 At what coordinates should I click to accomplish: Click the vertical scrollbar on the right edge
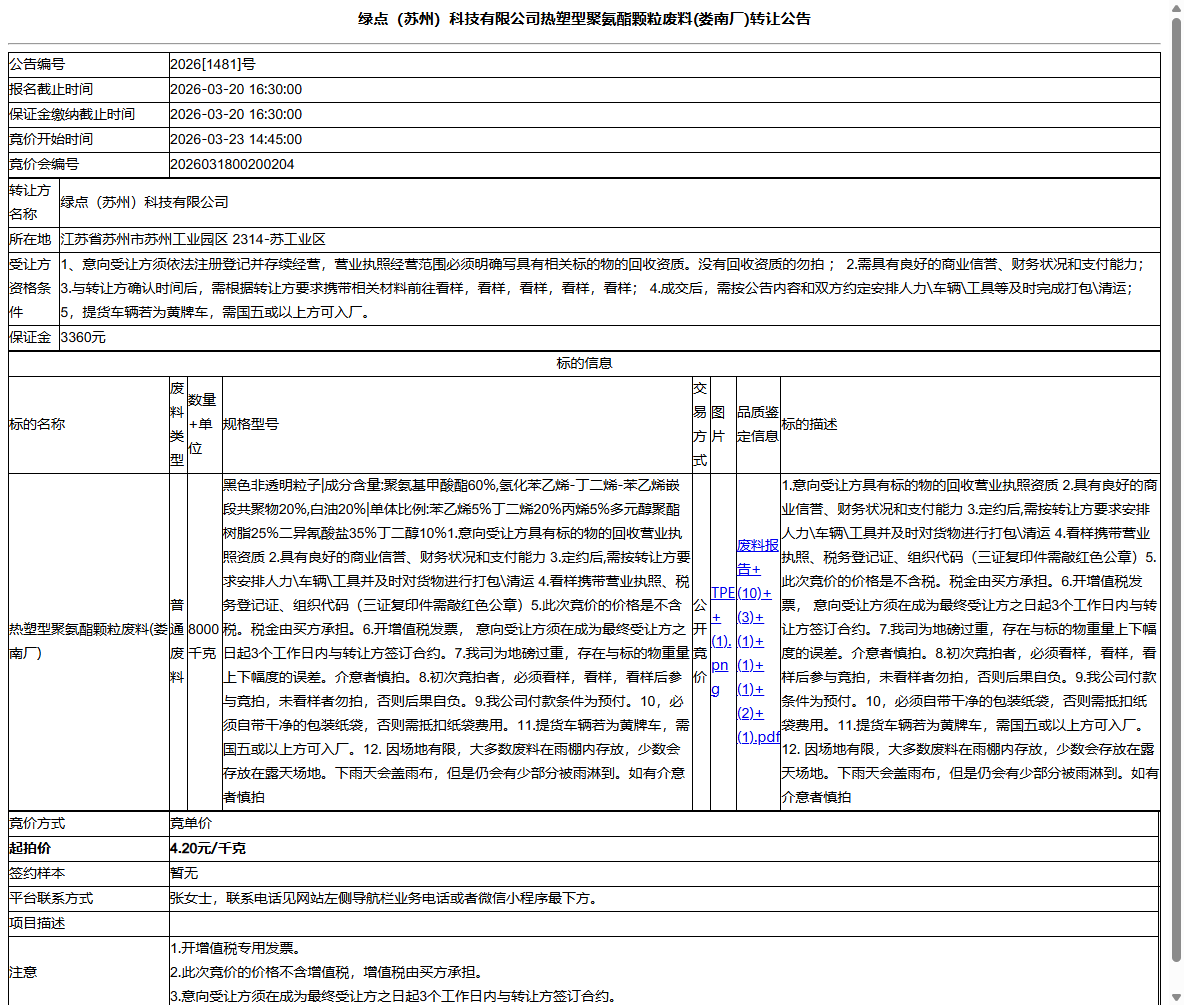click(1176, 500)
